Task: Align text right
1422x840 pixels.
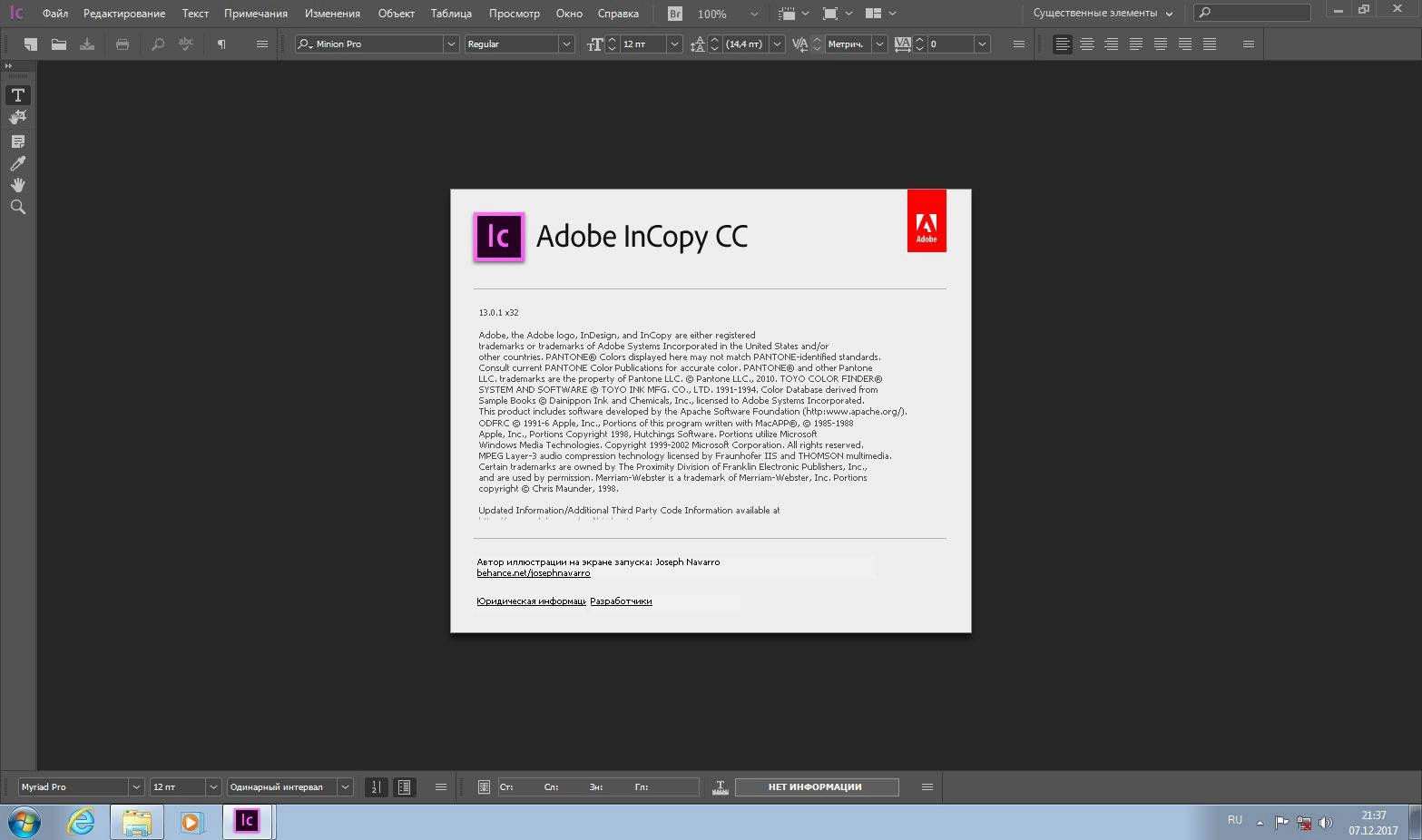Action: pos(1111,44)
